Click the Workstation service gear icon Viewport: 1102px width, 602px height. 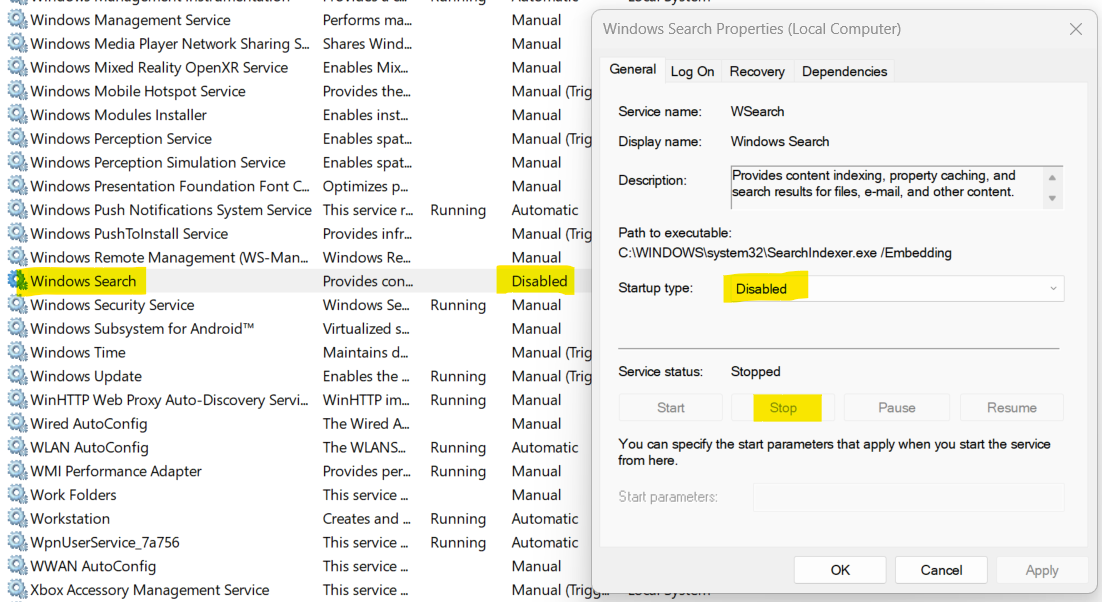tap(18, 518)
